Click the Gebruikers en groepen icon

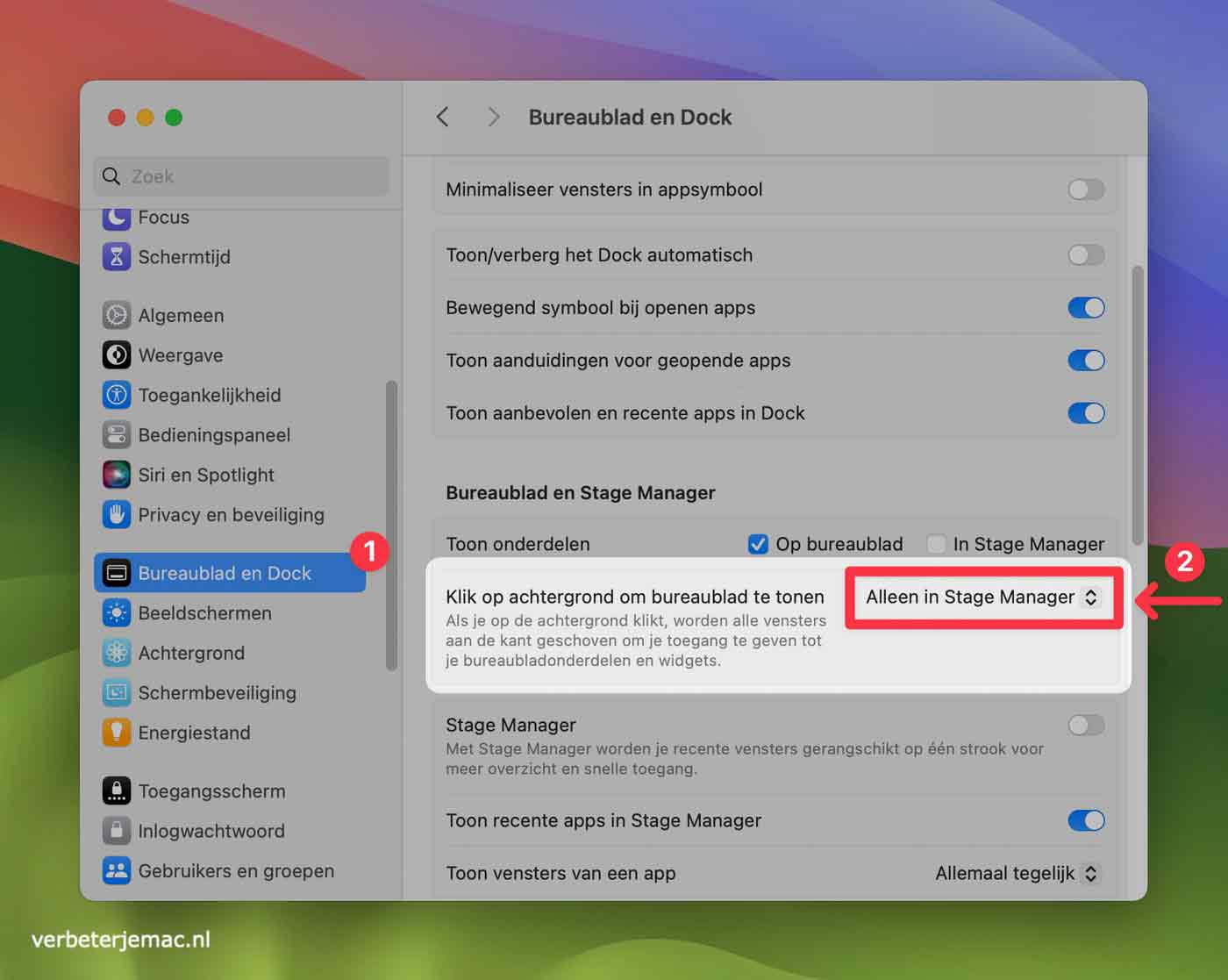point(117,870)
